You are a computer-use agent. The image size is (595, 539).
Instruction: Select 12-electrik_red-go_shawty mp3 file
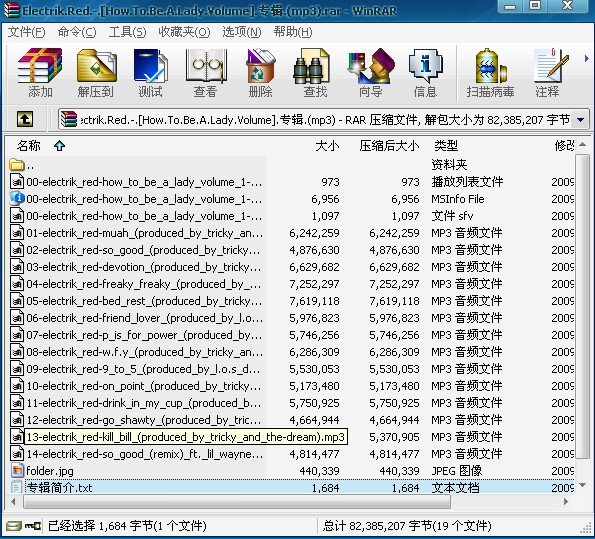click(143, 420)
